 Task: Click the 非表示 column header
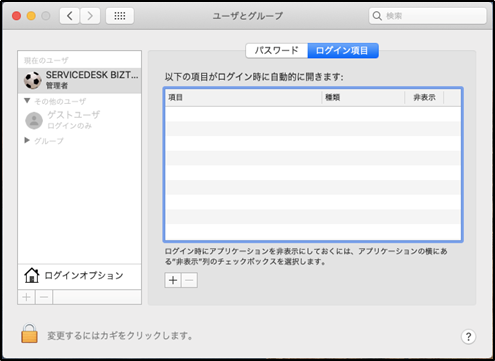pos(424,97)
